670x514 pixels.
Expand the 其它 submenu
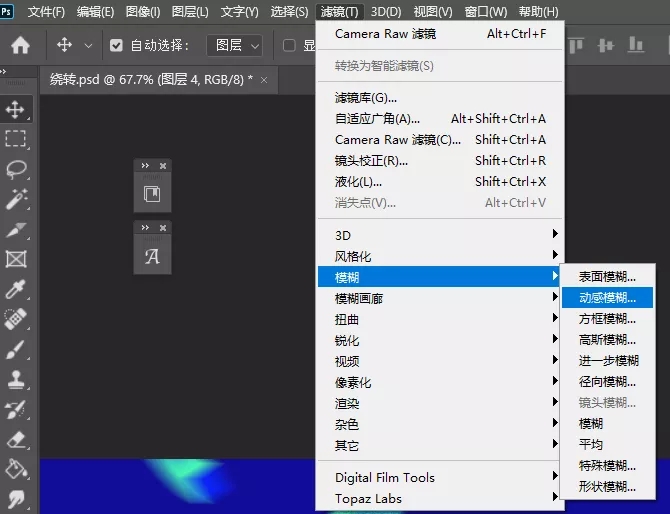[438, 445]
